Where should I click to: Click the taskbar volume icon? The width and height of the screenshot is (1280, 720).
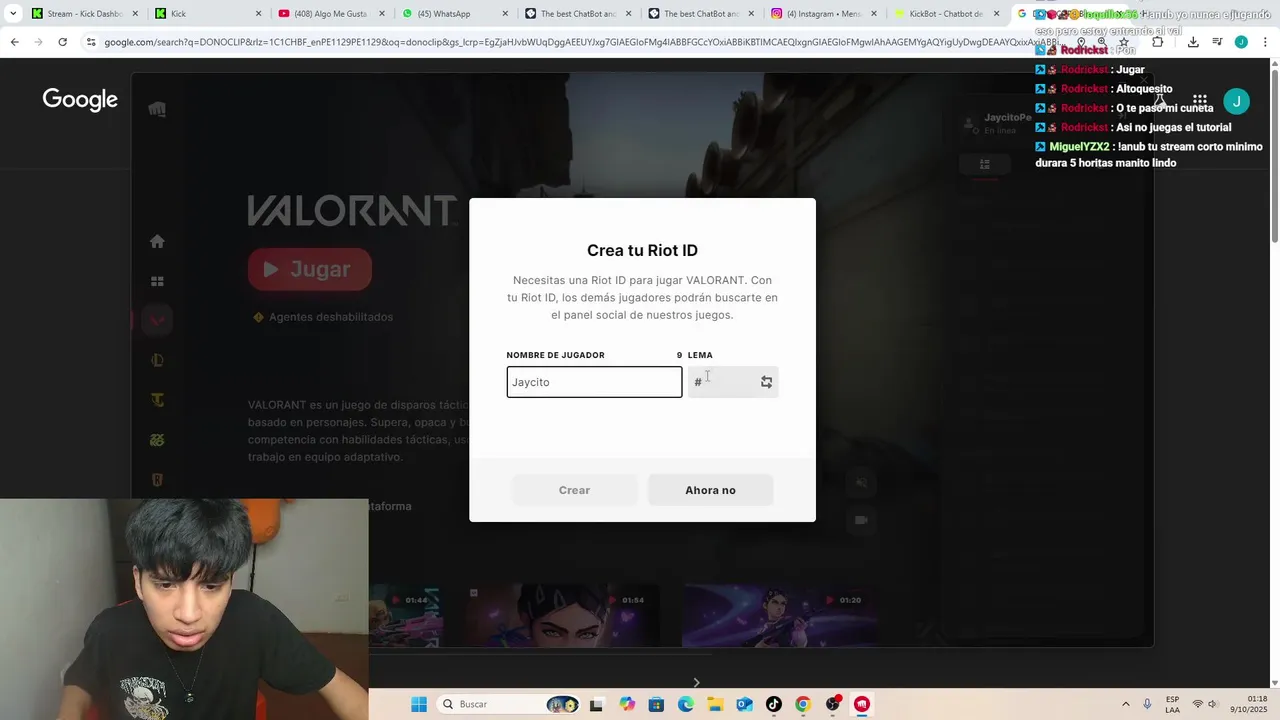1212,704
